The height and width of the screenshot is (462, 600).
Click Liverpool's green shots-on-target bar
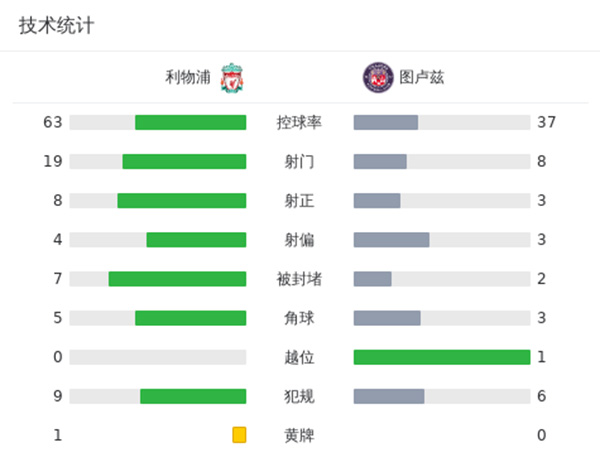coord(181,200)
